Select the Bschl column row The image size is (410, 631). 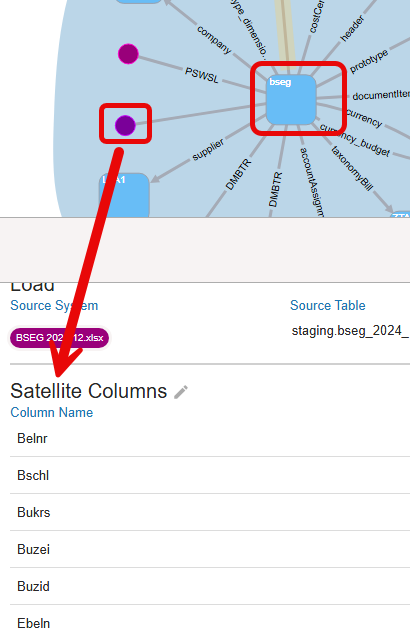click(210, 475)
